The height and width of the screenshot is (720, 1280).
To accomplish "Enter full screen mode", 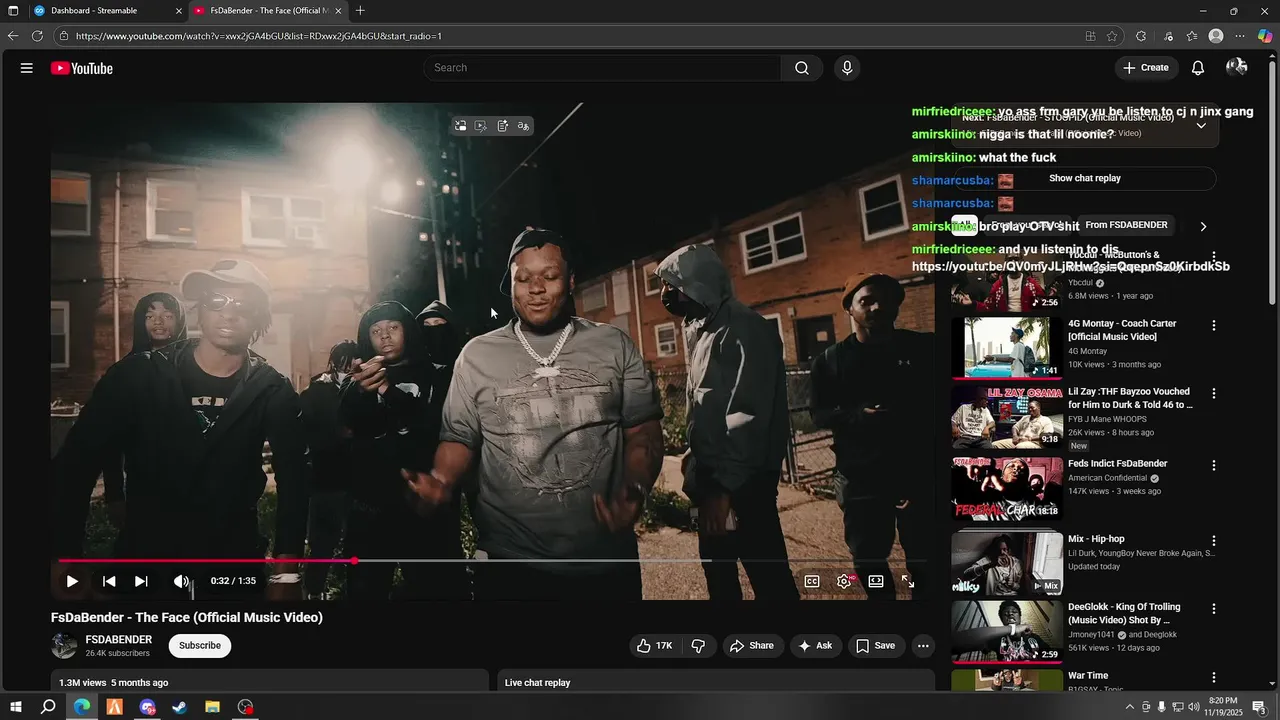I will click(x=908, y=581).
